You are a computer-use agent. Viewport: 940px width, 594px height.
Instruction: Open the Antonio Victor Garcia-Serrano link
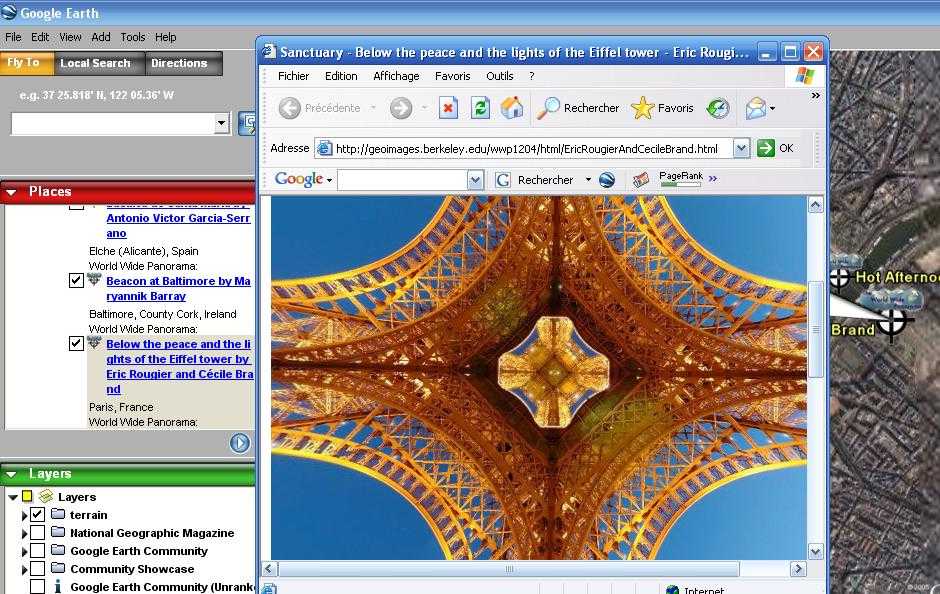178,225
